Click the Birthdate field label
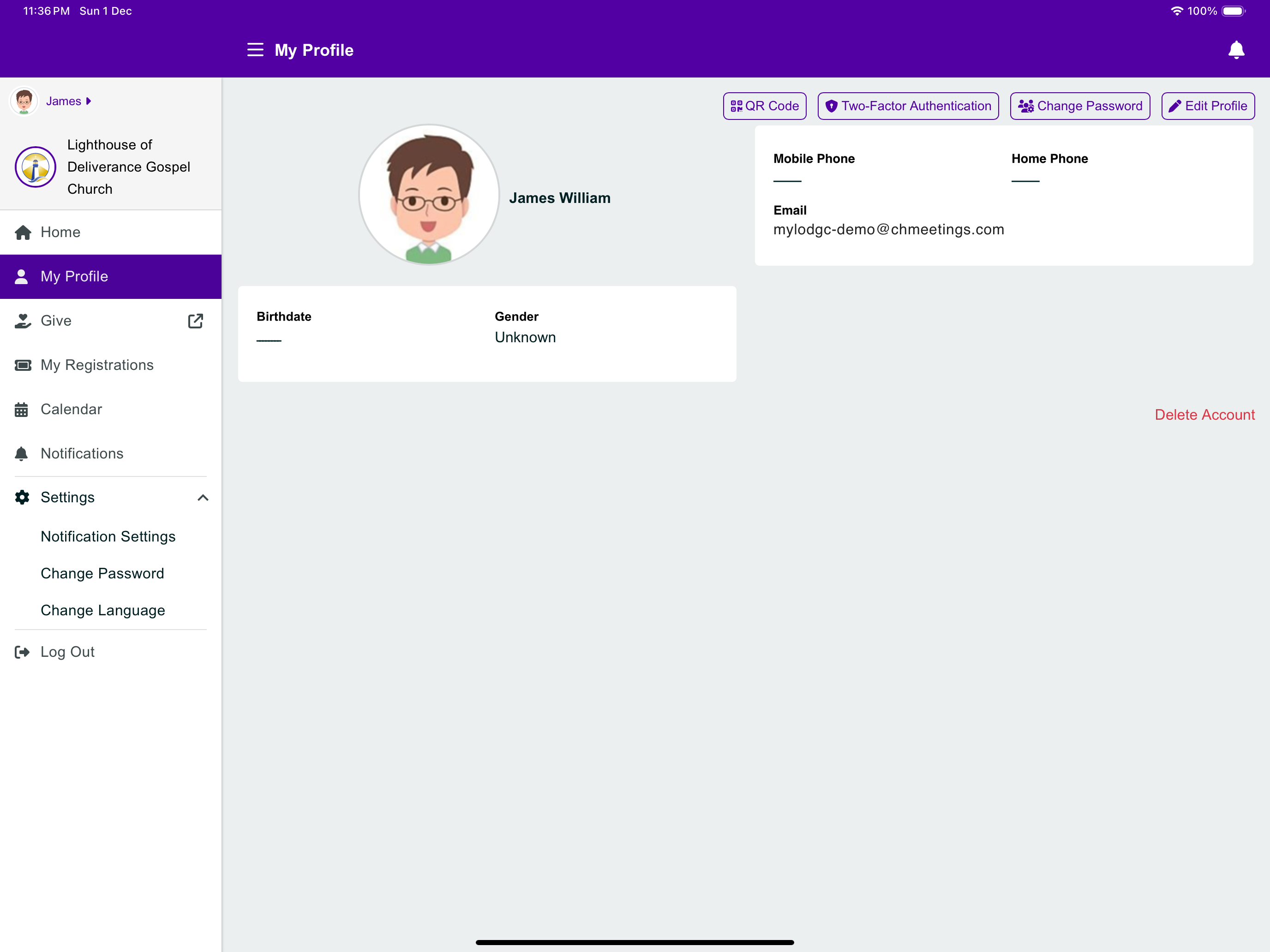 click(284, 317)
